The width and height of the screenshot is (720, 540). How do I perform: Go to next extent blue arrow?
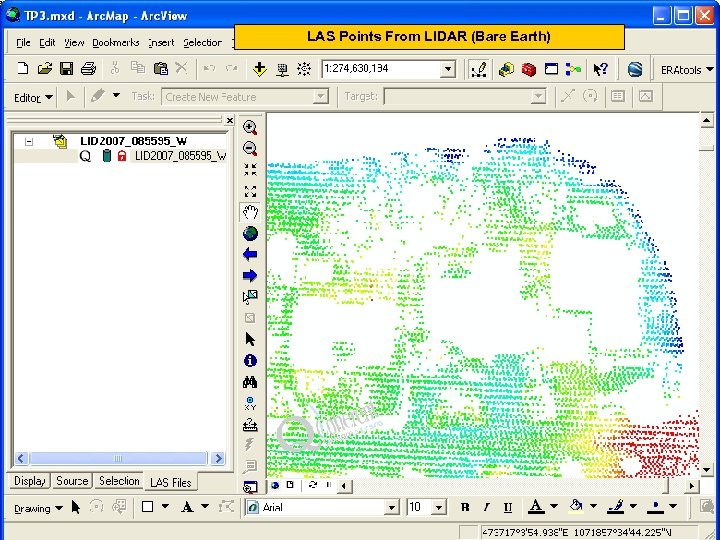coord(250,275)
